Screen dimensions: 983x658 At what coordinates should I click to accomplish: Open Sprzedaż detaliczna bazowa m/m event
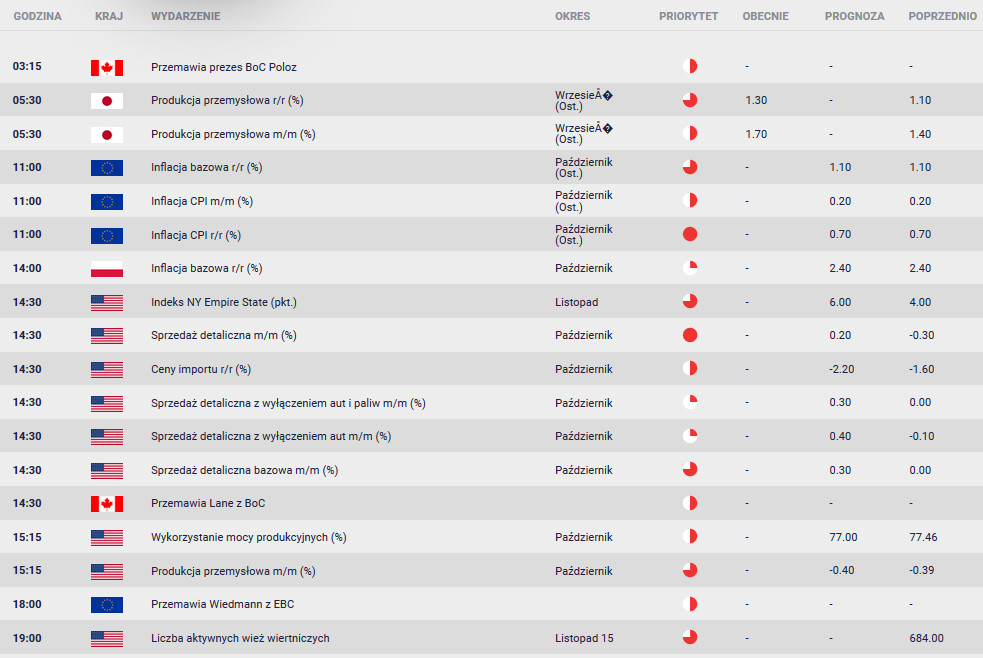click(x=244, y=470)
